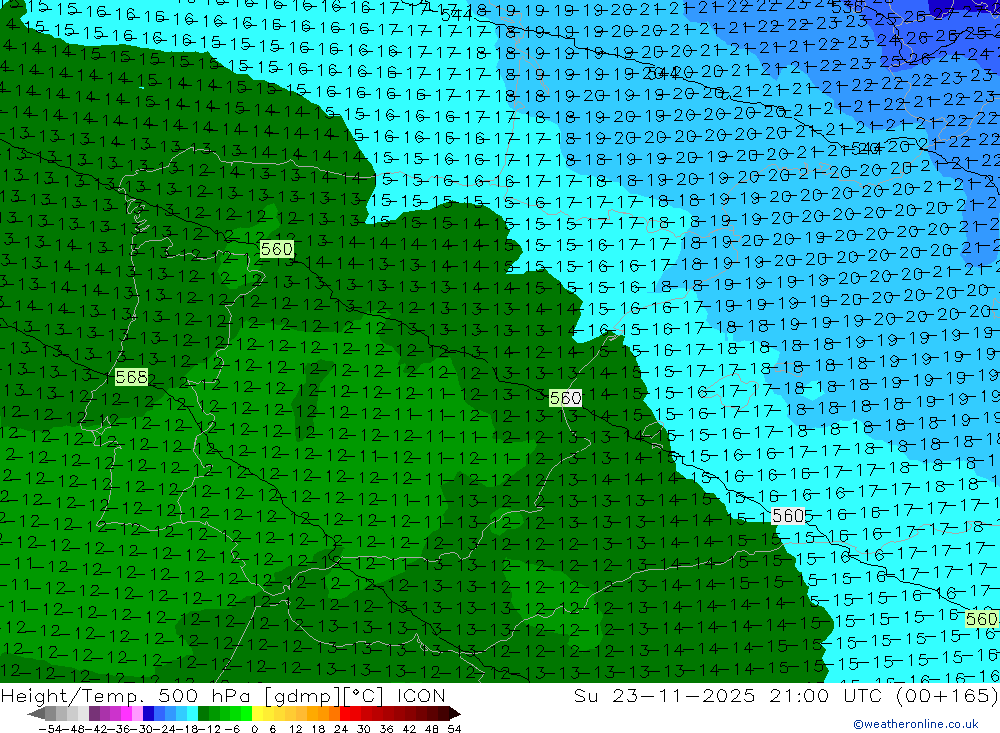Pick the bright yellow legend swatch above 0
The width and height of the screenshot is (1000, 733).
258,713
